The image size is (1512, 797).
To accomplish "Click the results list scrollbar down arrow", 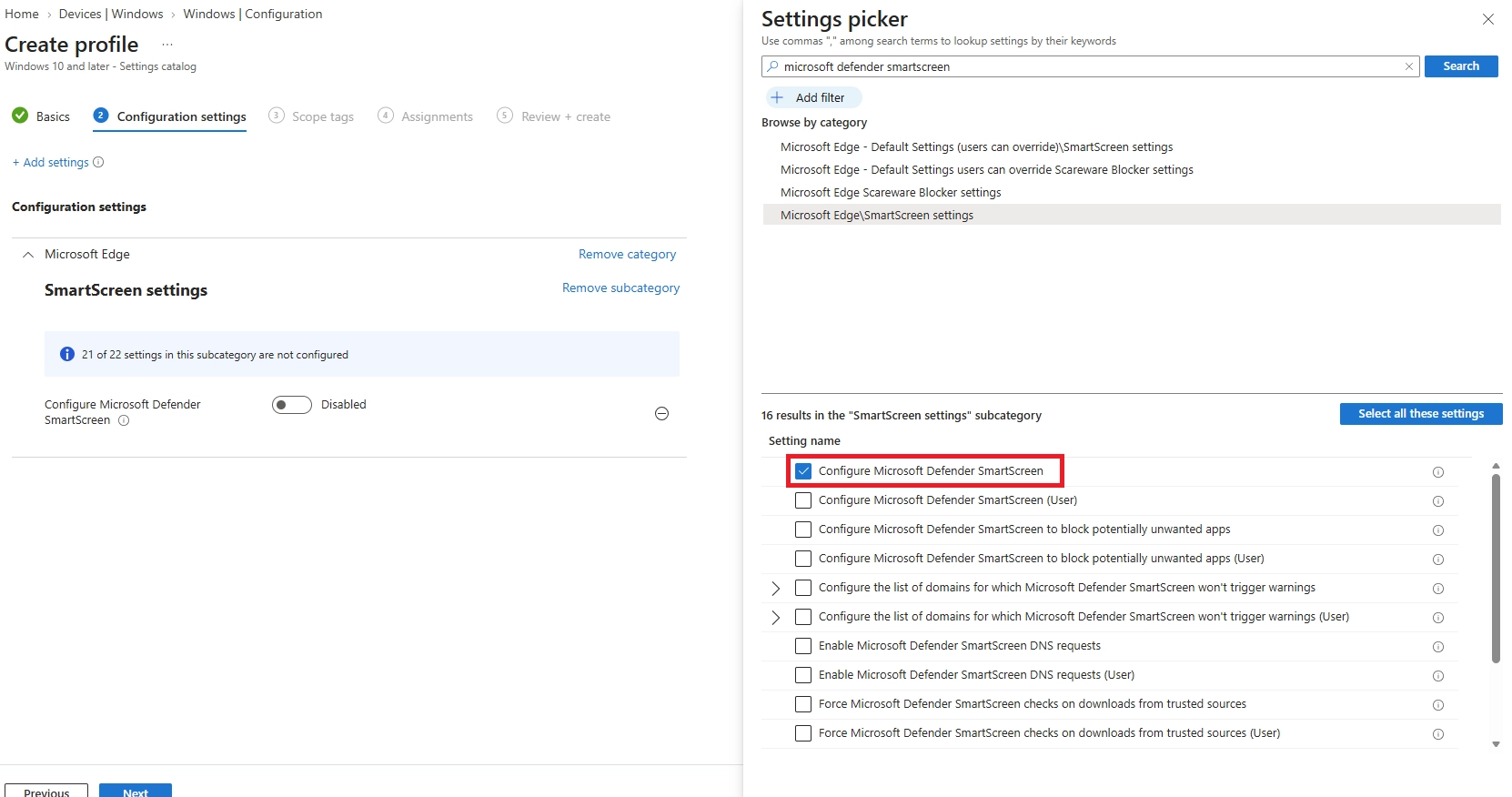I will click(1496, 744).
